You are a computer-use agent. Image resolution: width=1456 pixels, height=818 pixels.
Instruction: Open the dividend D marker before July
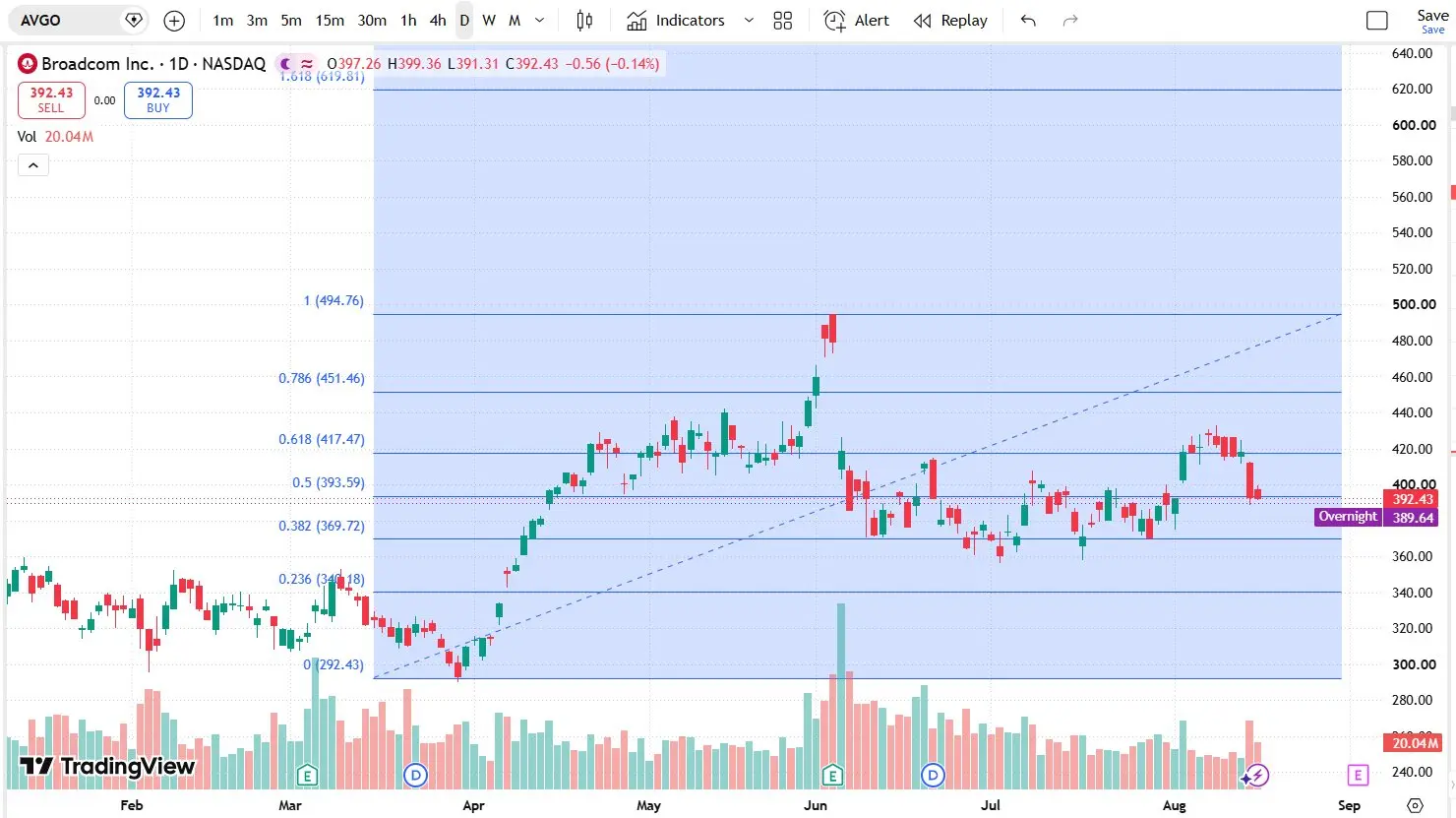point(933,776)
